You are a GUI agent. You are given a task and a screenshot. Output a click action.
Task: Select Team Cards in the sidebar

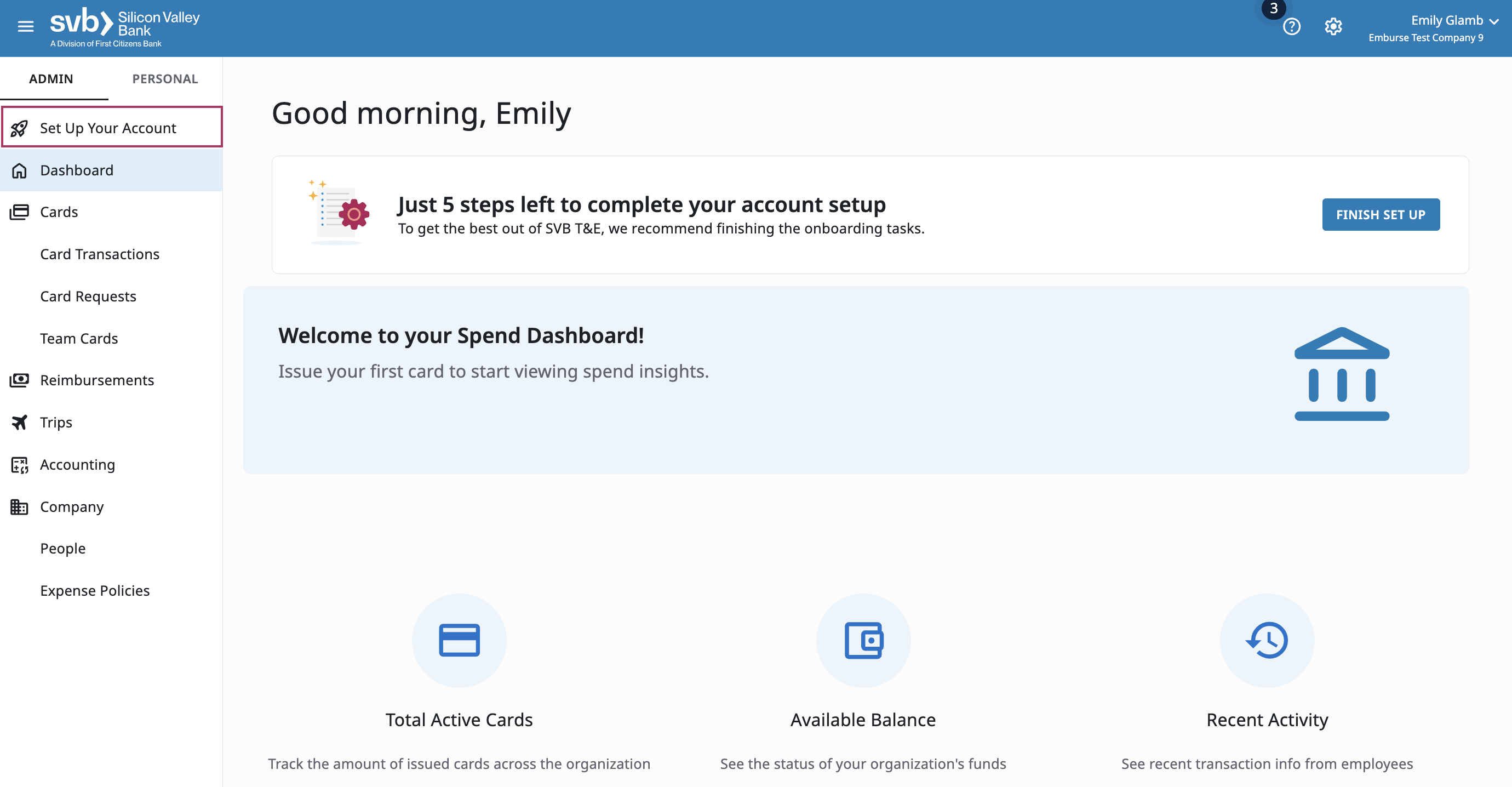79,338
